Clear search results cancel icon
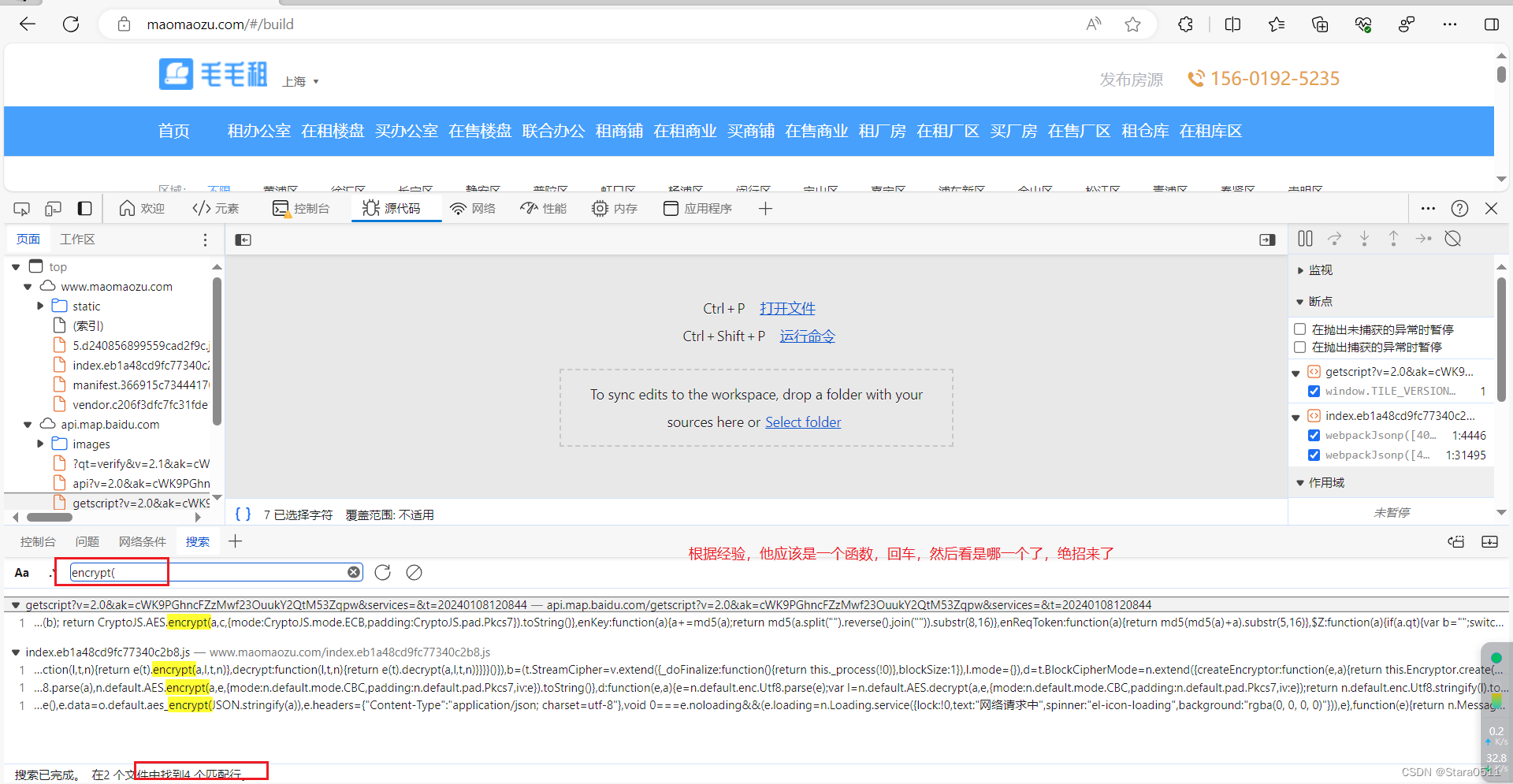This screenshot has width=1513, height=784. [414, 573]
